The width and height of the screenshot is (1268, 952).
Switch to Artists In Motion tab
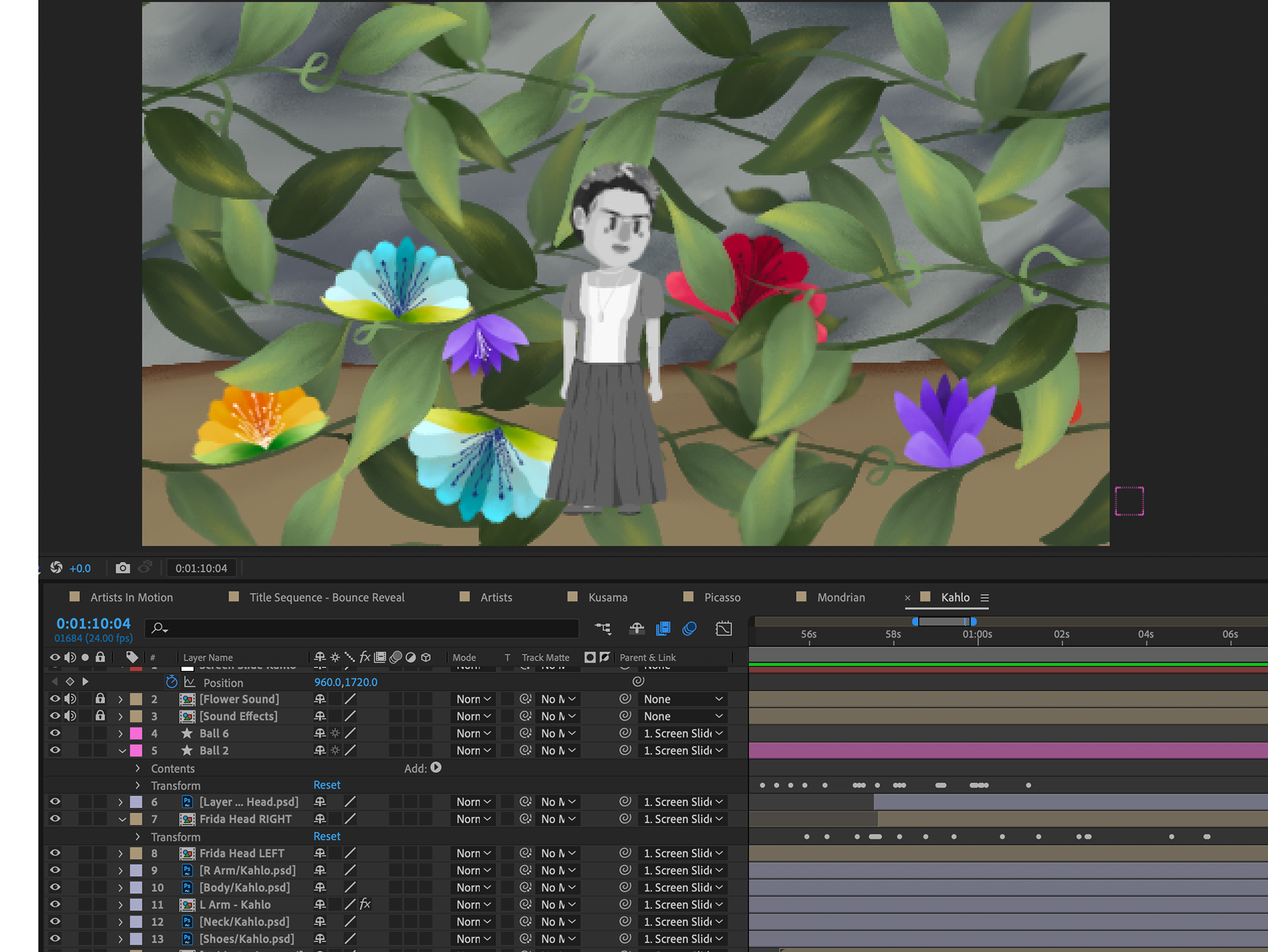coord(131,597)
